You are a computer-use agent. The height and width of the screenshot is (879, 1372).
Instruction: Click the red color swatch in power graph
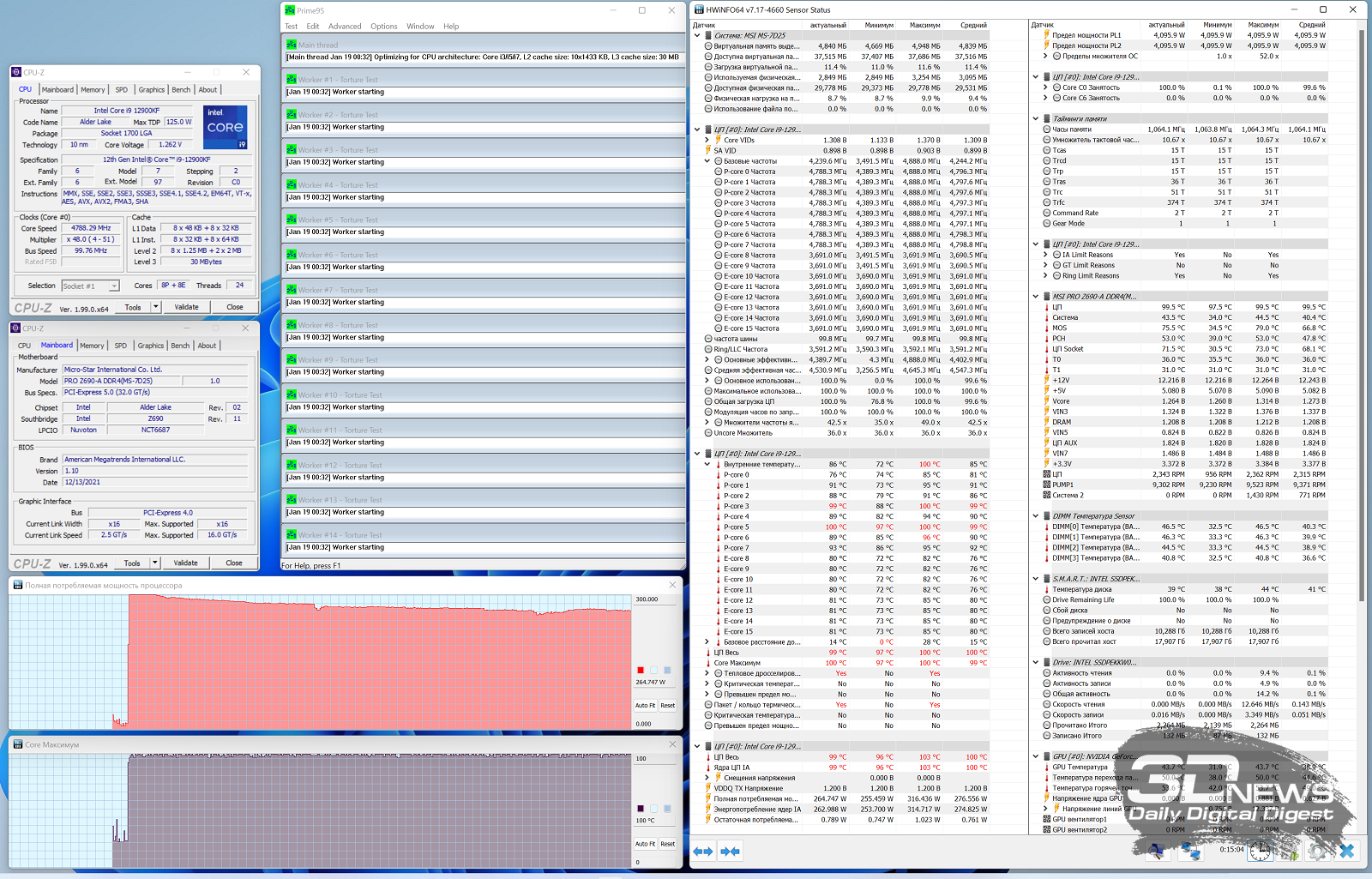pos(641,670)
